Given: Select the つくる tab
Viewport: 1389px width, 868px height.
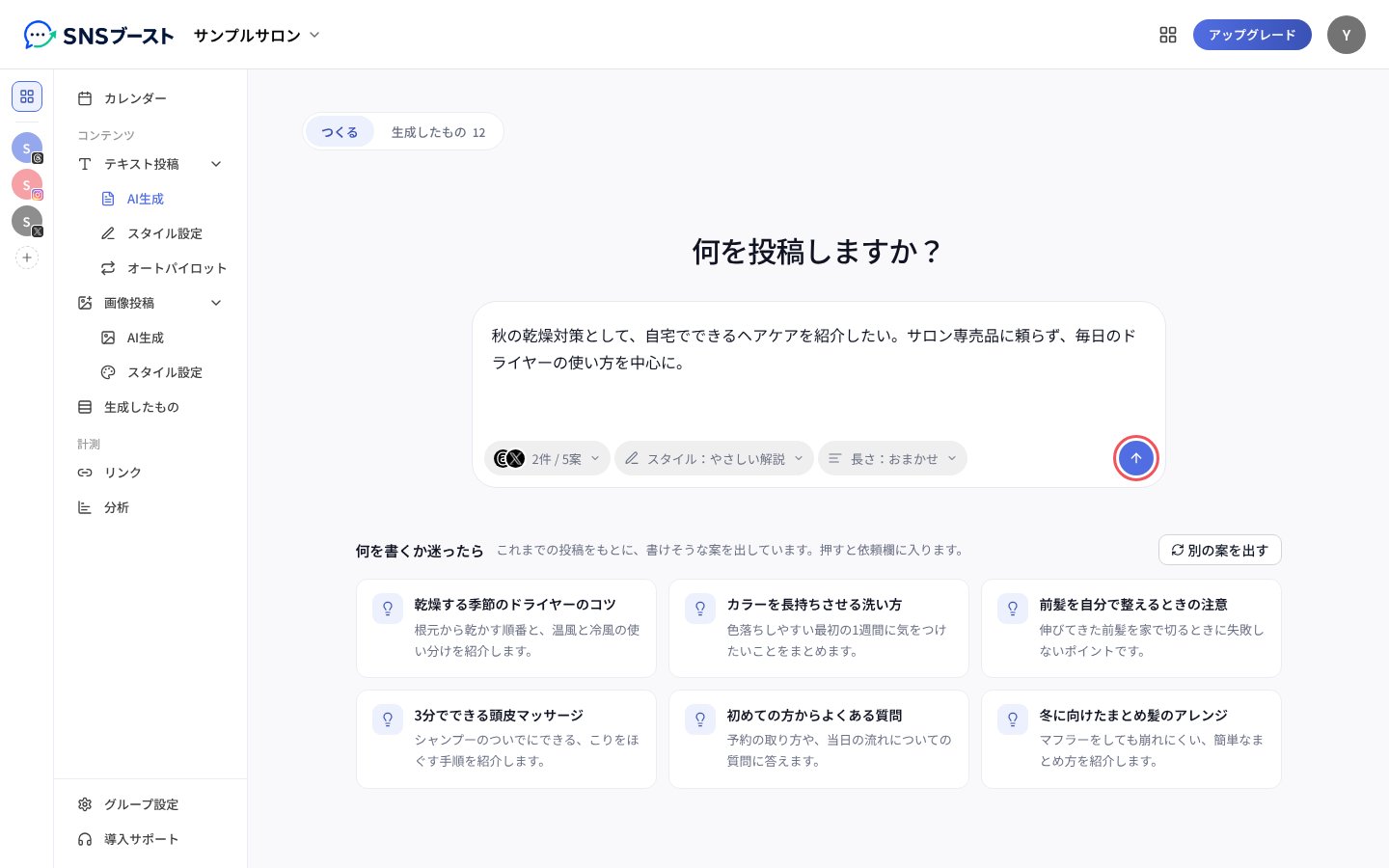Looking at the screenshot, I should click(340, 132).
